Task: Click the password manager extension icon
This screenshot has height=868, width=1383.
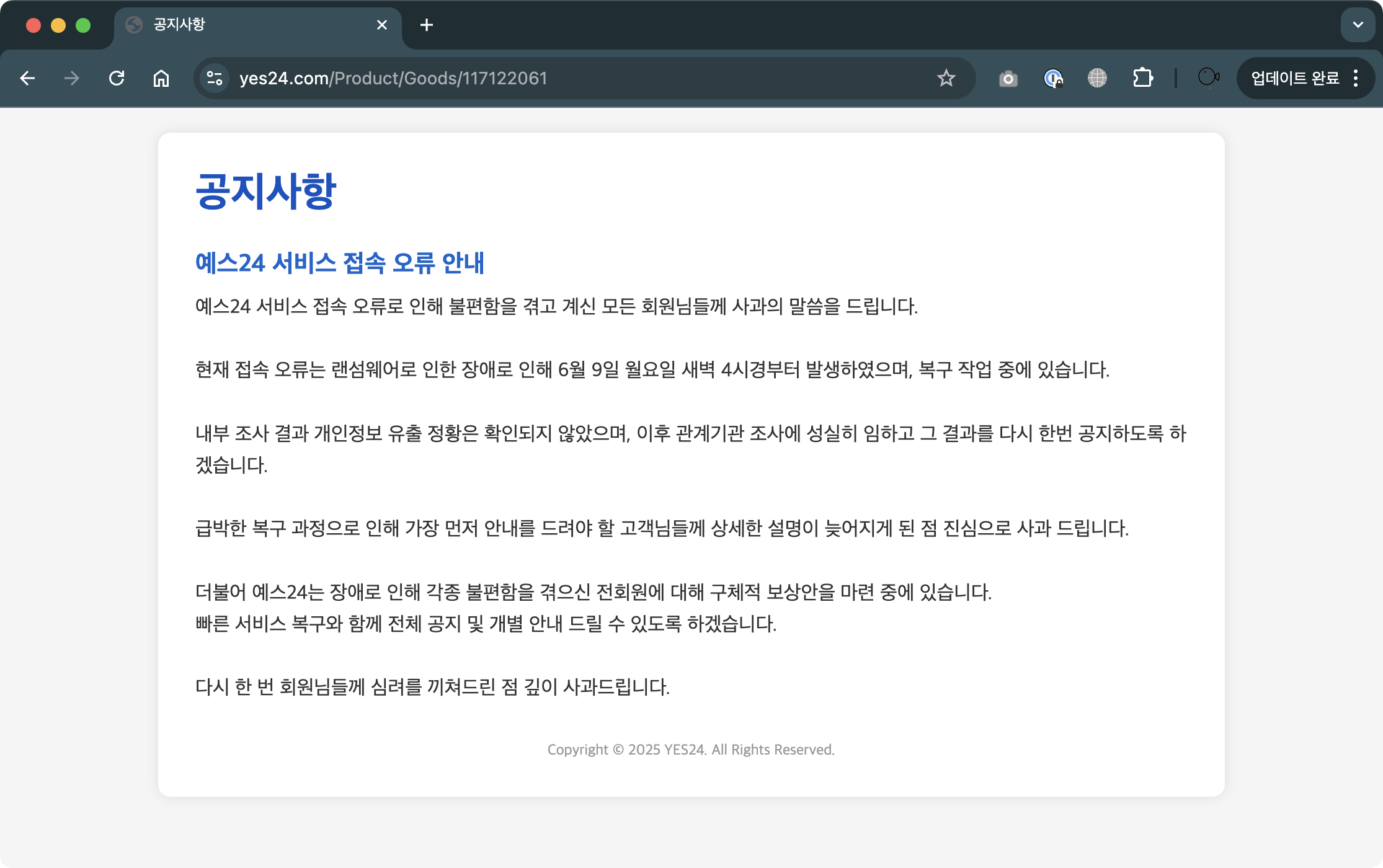Action: 1053,78
